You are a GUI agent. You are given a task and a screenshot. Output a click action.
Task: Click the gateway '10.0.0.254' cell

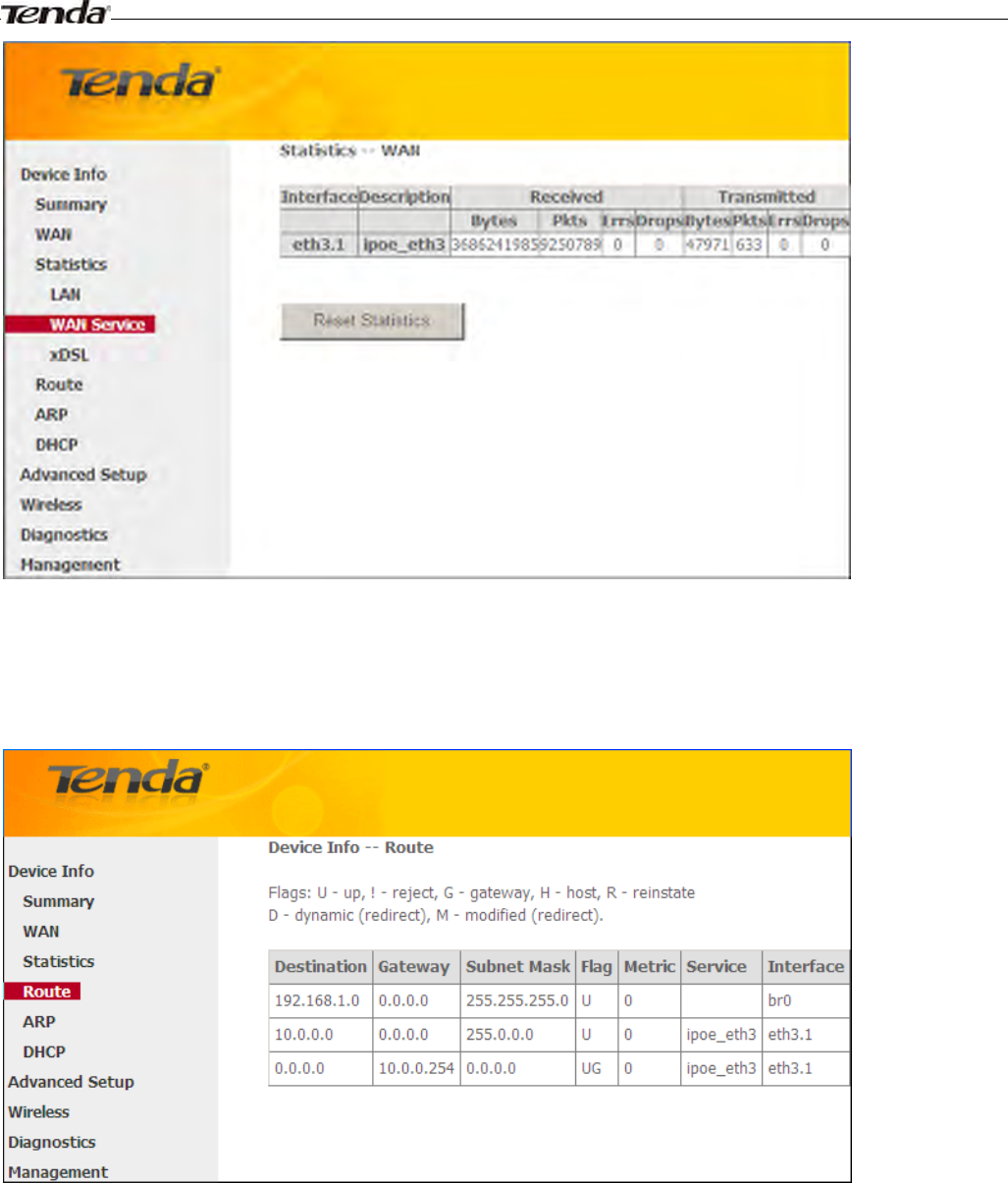(x=416, y=1068)
